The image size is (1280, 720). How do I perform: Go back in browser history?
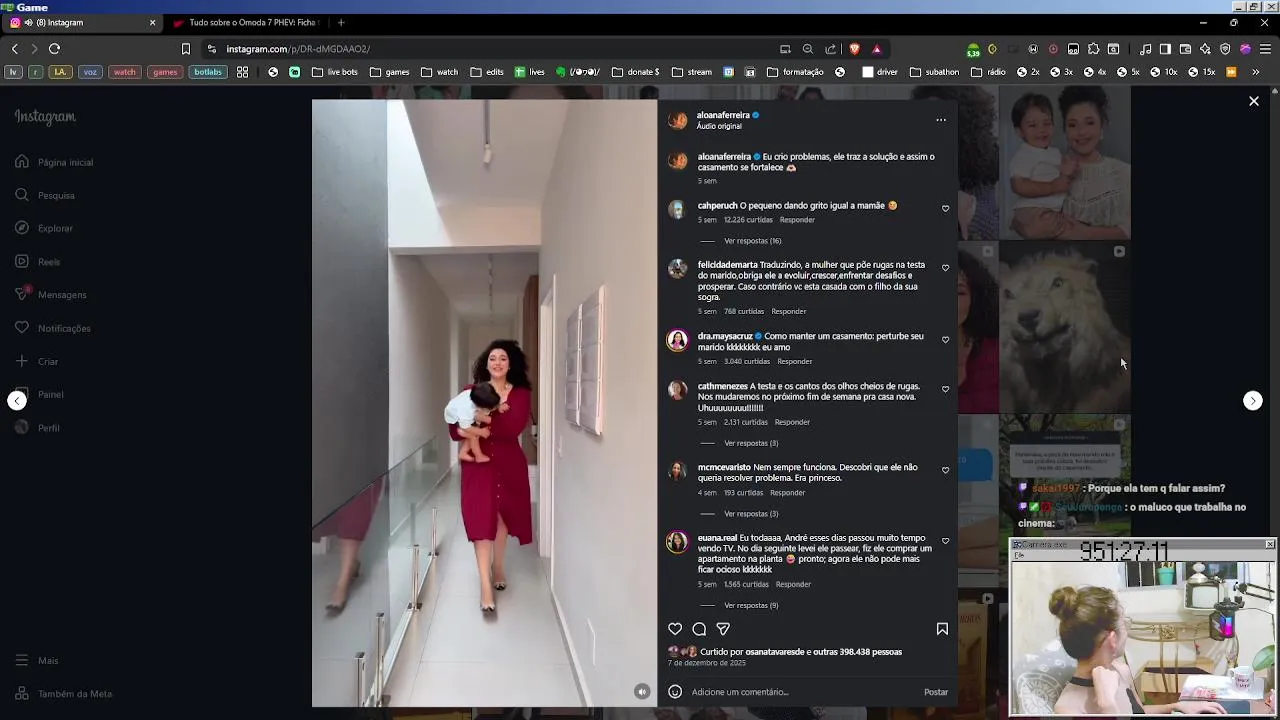[14, 49]
